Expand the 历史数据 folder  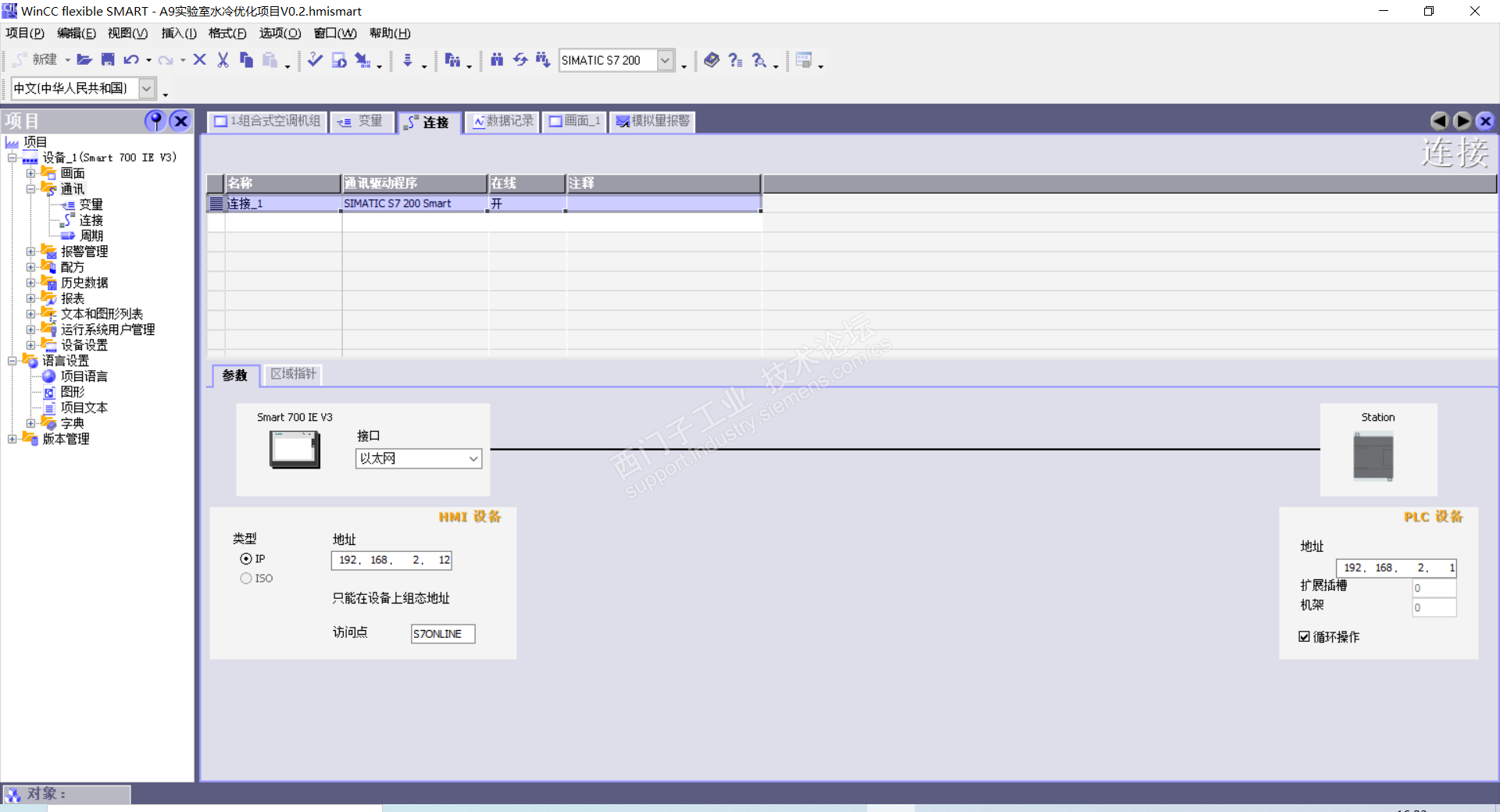point(30,283)
